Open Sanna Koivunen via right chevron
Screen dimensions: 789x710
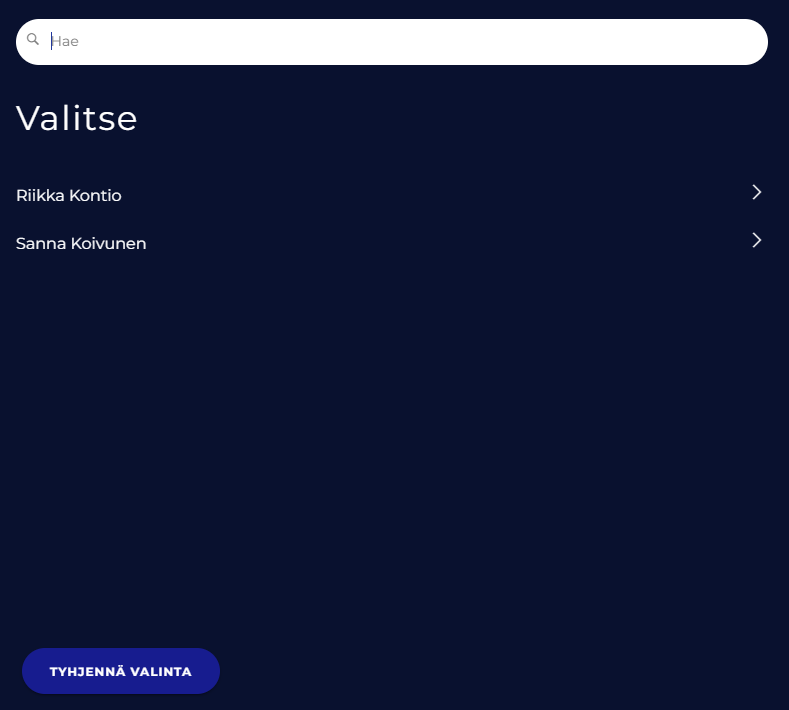click(757, 240)
